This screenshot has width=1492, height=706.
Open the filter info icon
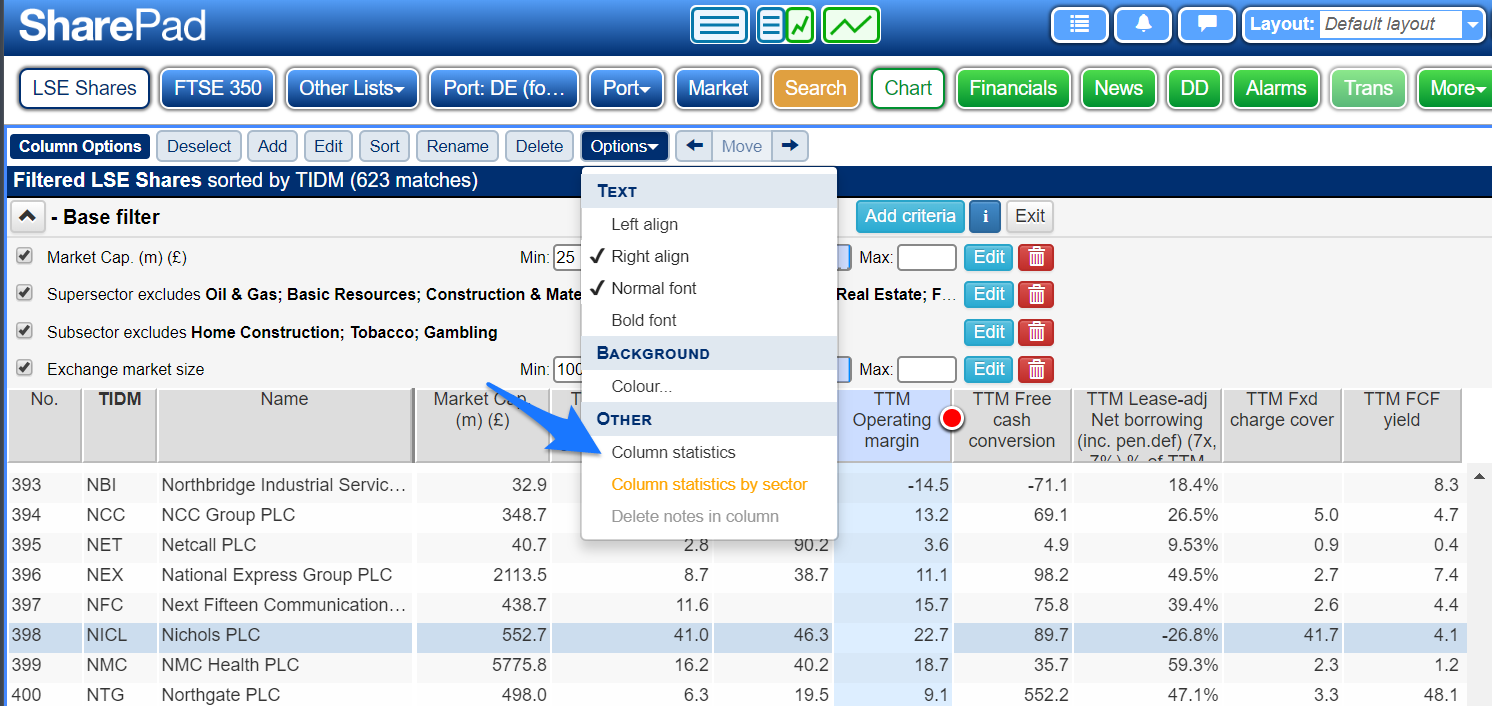click(985, 216)
